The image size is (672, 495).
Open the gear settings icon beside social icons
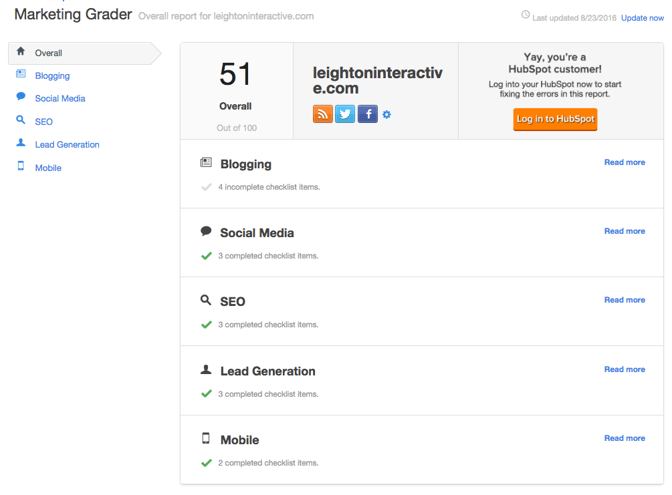[387, 114]
